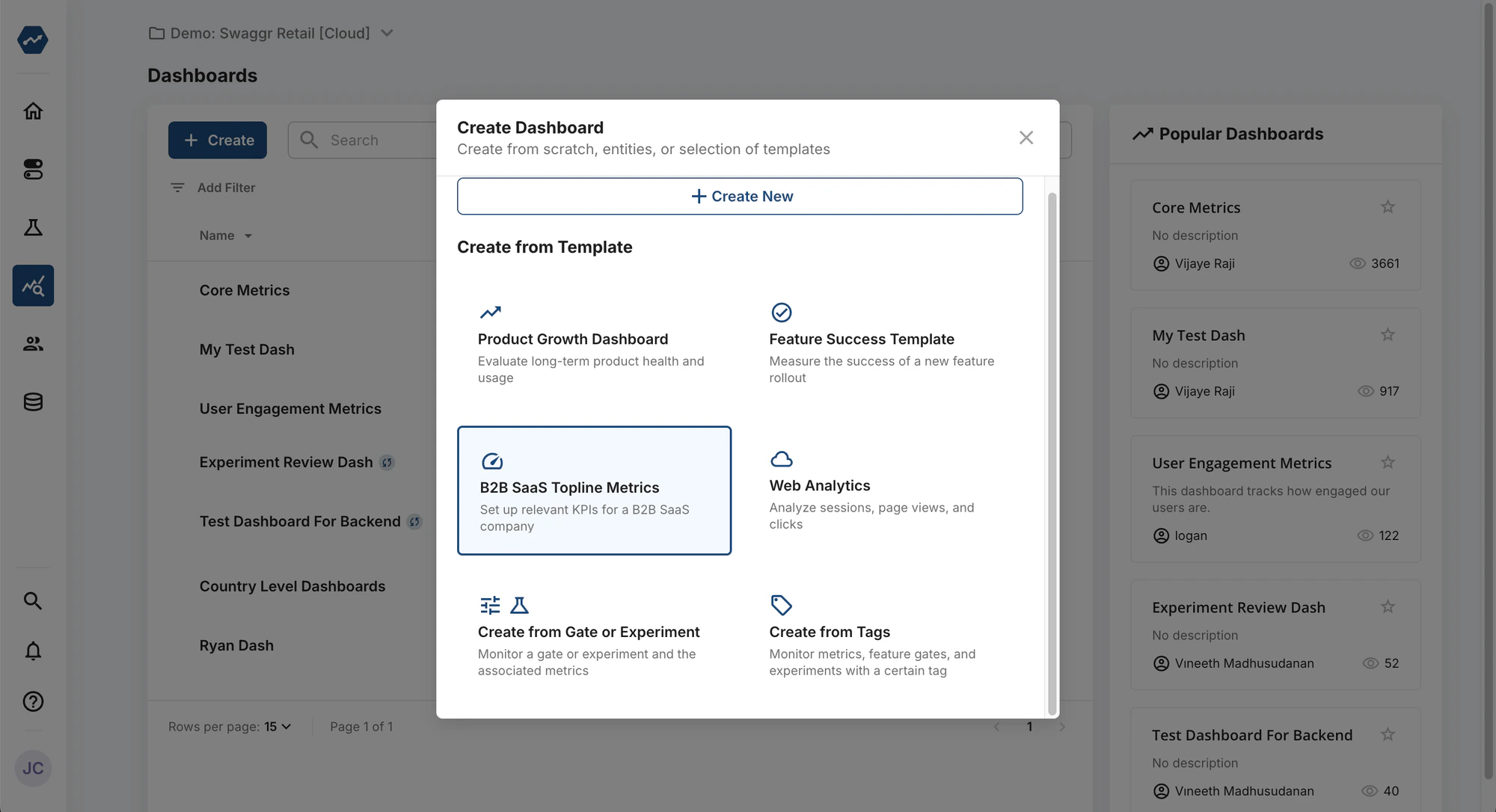The image size is (1496, 812).
Task: Open help using the question mark icon
Action: pyautogui.click(x=33, y=701)
